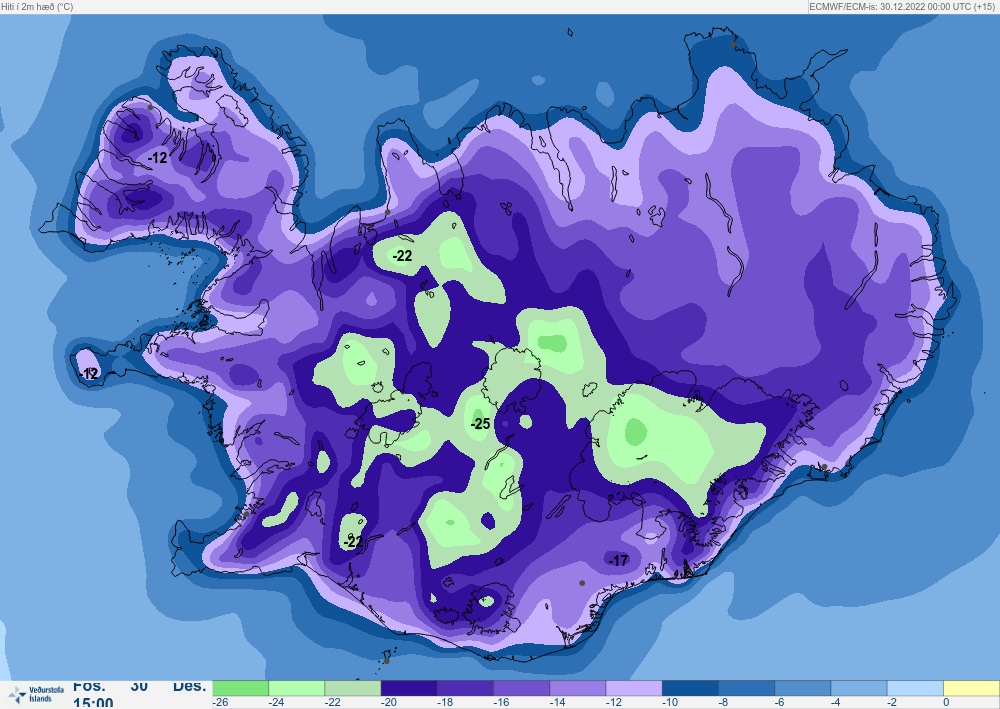Select the medium blue -6 legend swatch

pos(802,688)
